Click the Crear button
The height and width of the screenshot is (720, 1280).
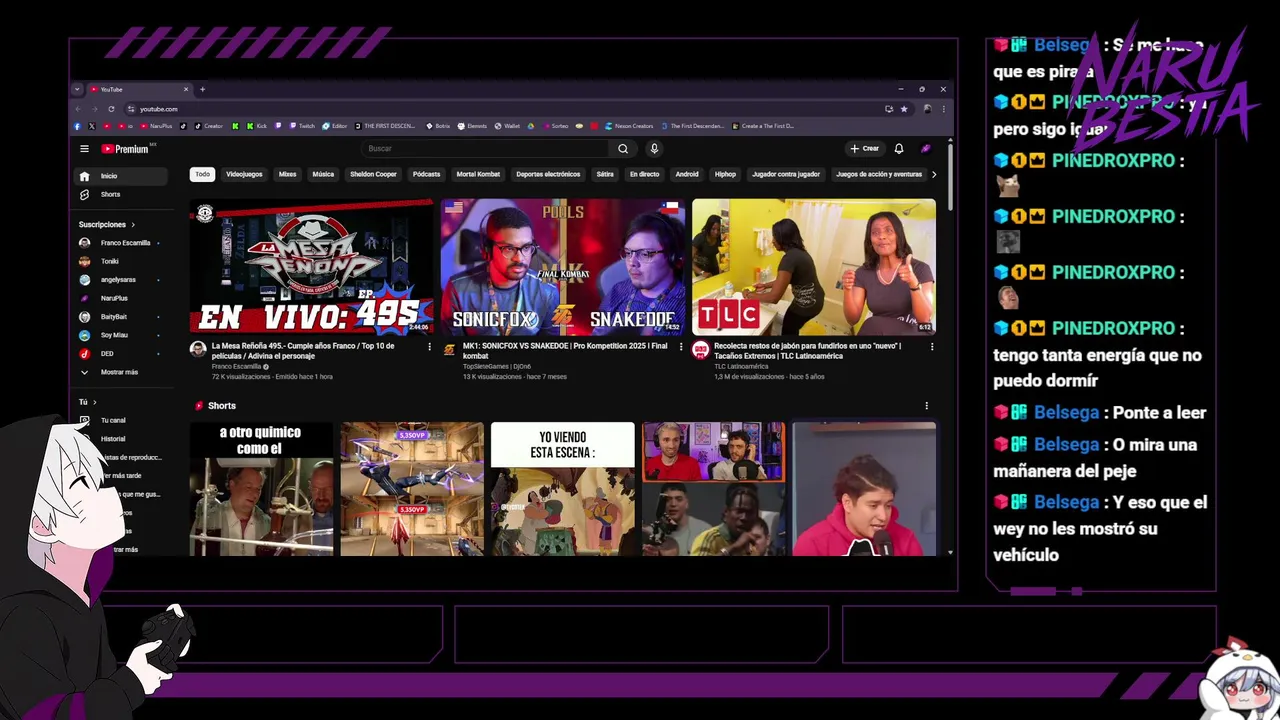(865, 149)
